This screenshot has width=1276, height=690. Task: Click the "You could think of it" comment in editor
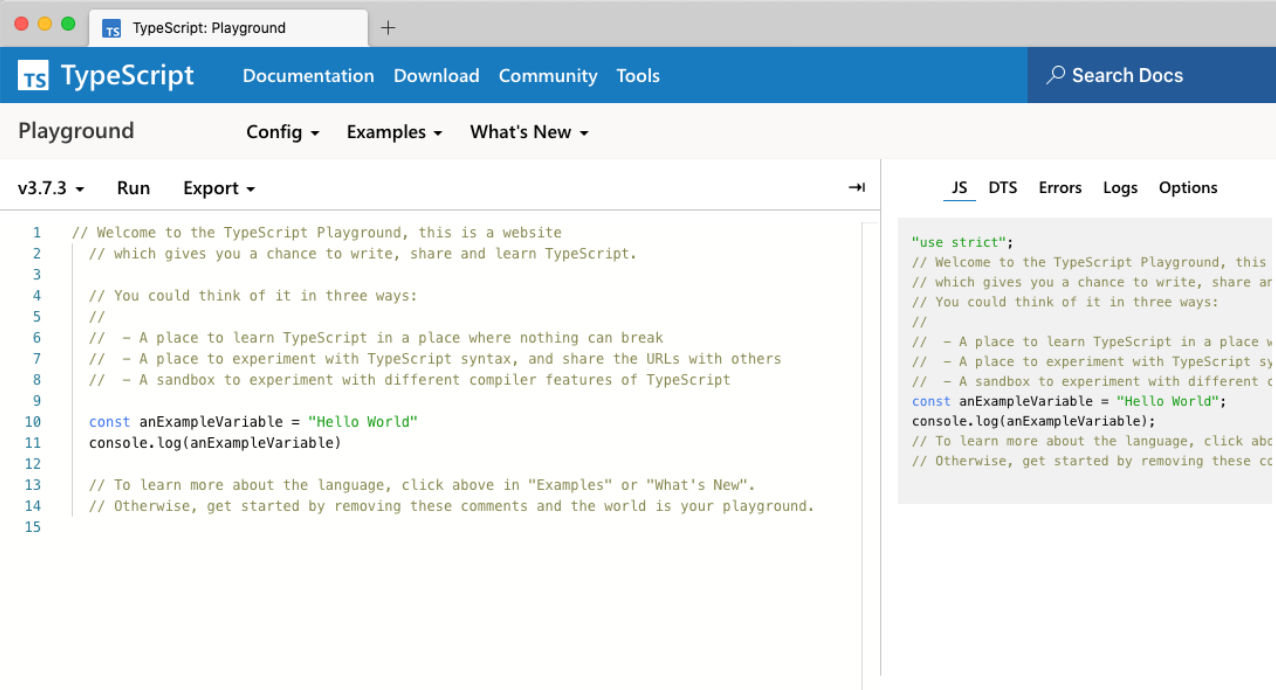coord(253,296)
